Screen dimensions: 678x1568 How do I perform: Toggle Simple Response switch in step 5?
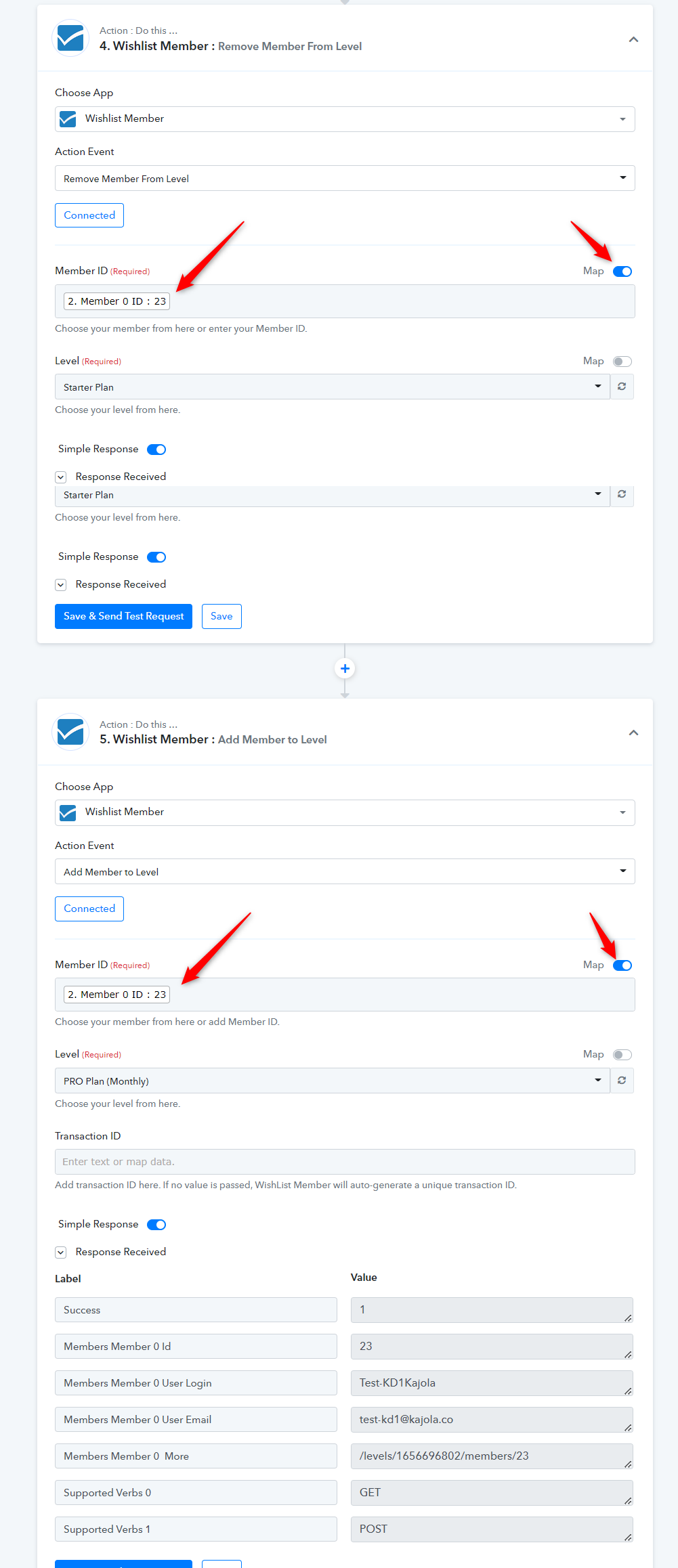point(156,1225)
